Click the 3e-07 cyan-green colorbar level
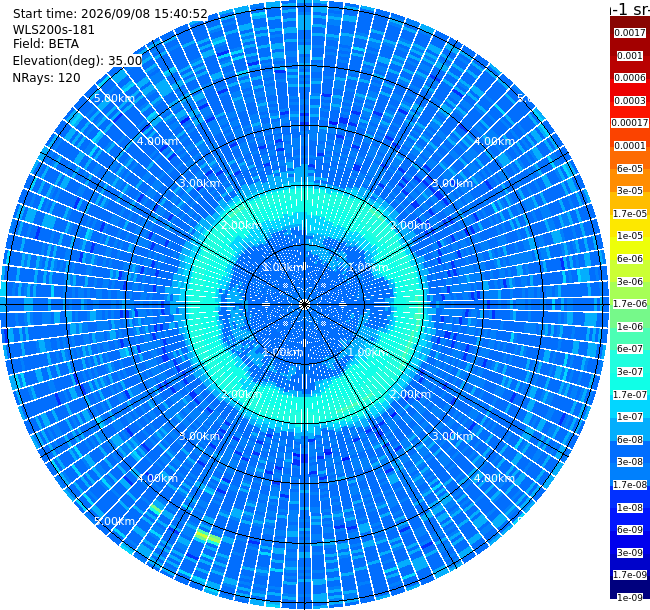This screenshot has height=610, width=650. tap(630, 372)
